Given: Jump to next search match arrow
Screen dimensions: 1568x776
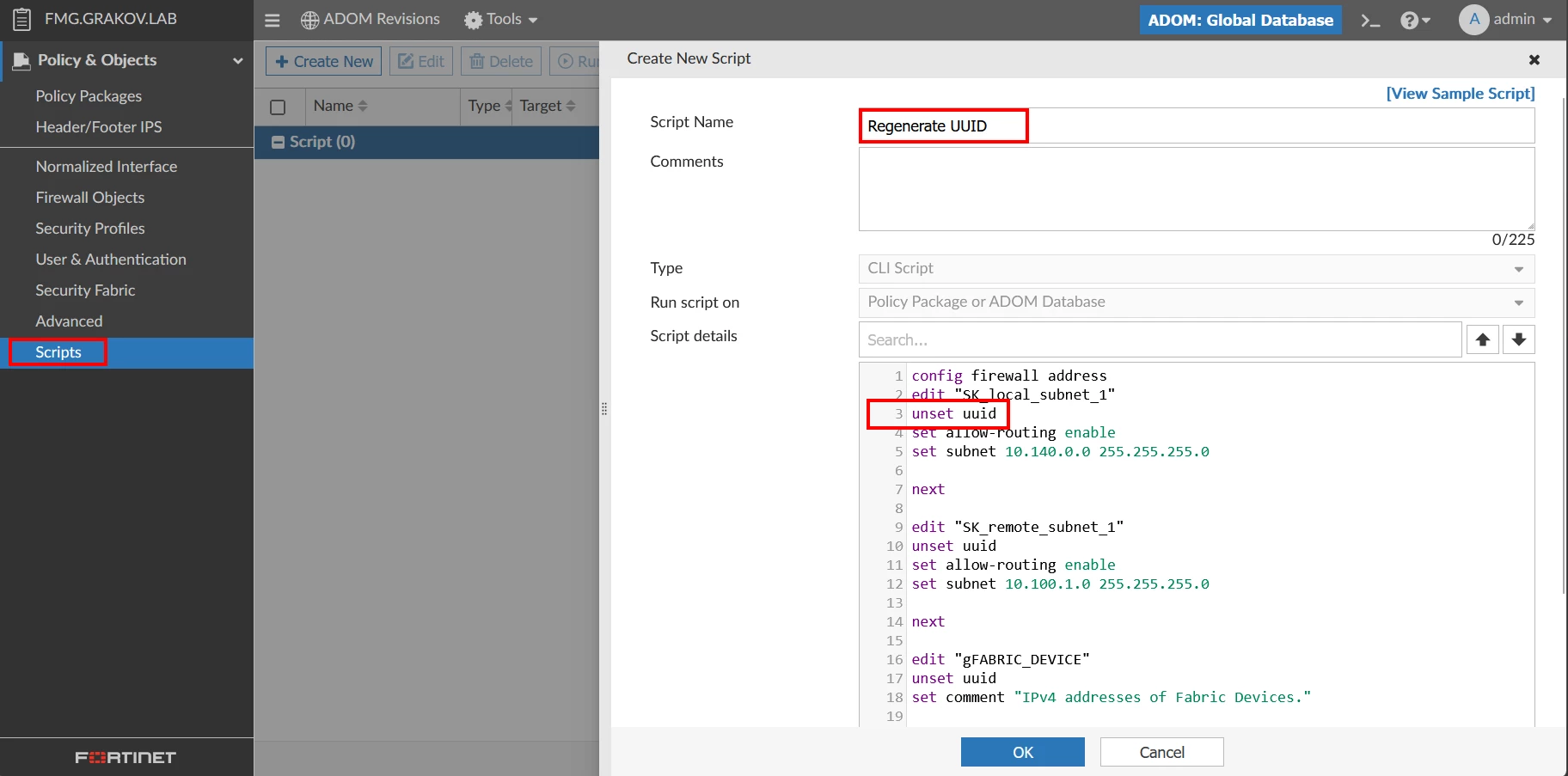Looking at the screenshot, I should click(x=1519, y=339).
